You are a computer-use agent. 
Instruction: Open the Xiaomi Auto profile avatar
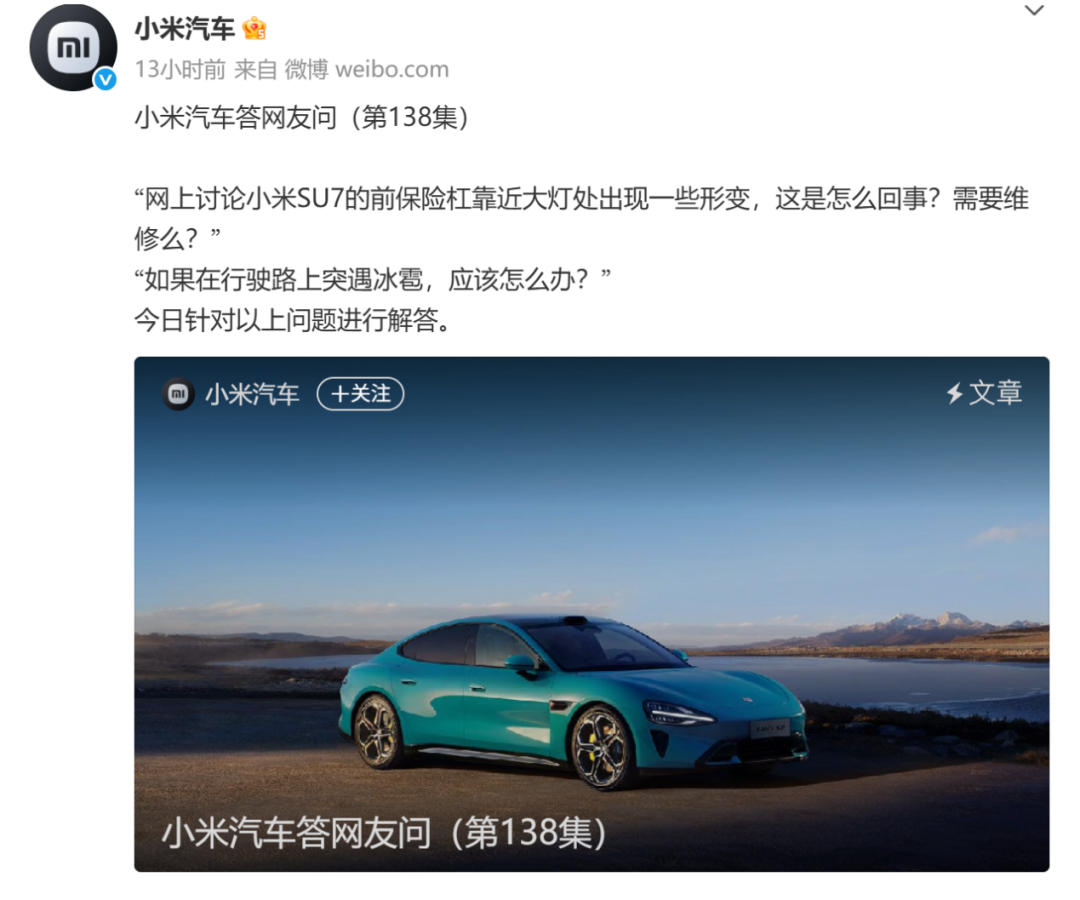click(x=73, y=47)
